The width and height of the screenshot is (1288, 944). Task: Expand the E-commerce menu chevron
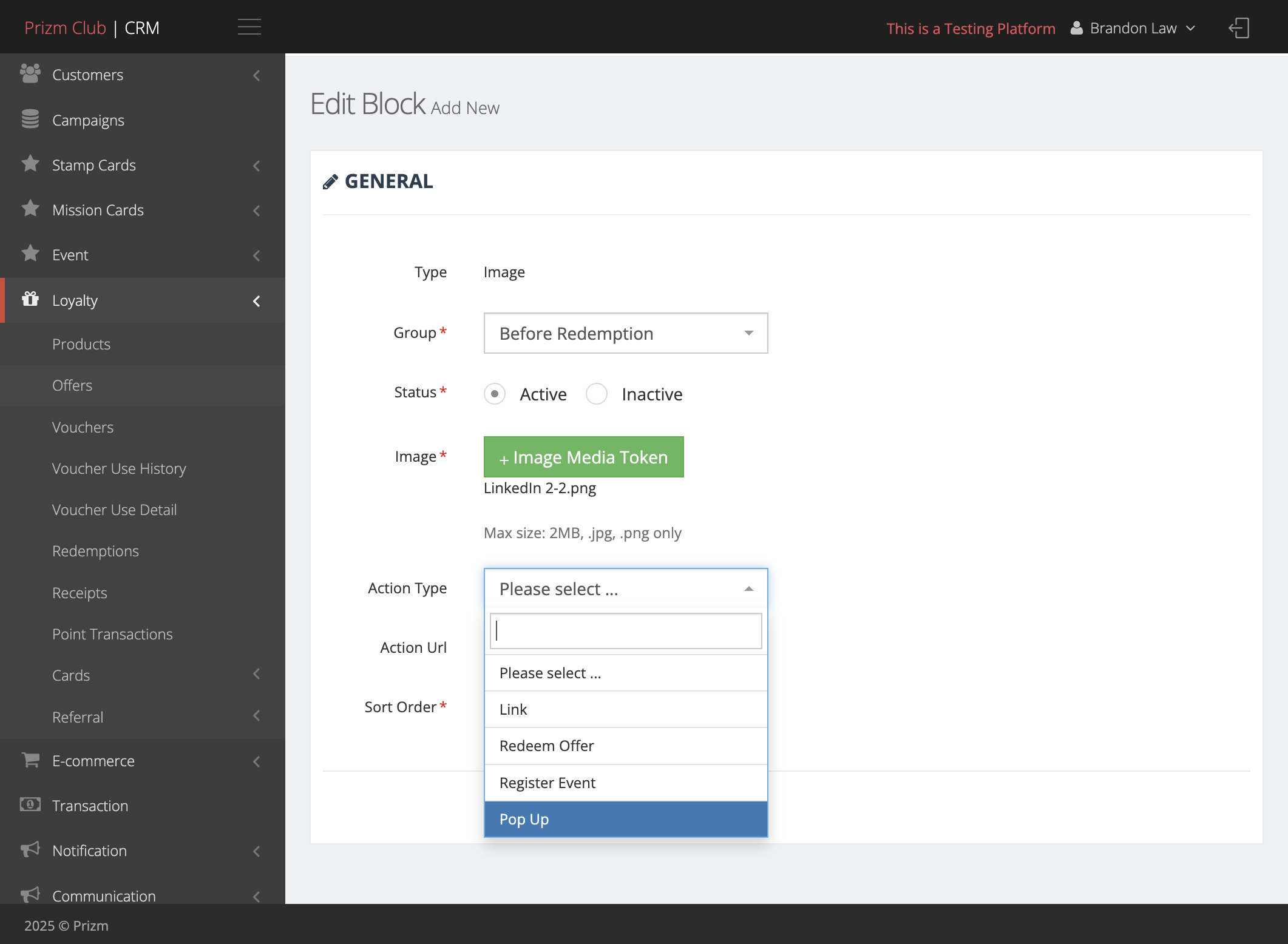pos(257,761)
